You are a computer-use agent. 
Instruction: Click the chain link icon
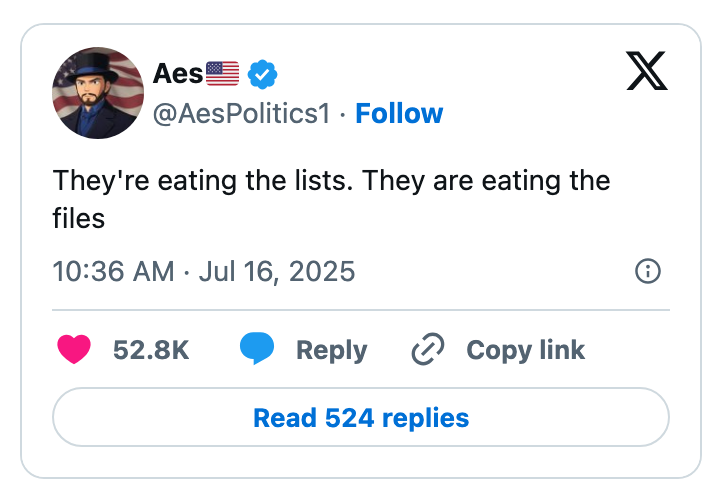coord(428,349)
